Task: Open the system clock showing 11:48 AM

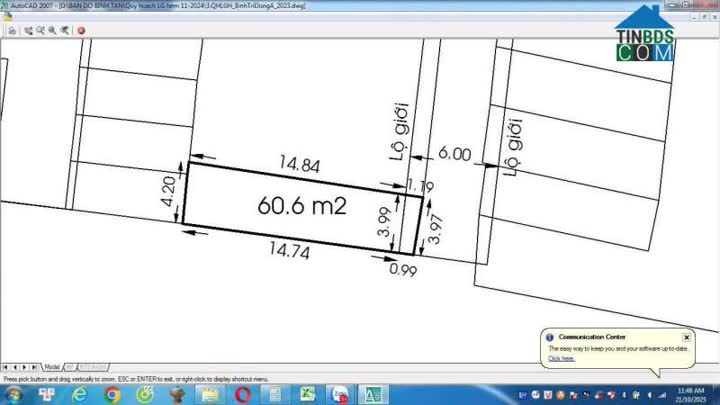Action: tap(690, 394)
